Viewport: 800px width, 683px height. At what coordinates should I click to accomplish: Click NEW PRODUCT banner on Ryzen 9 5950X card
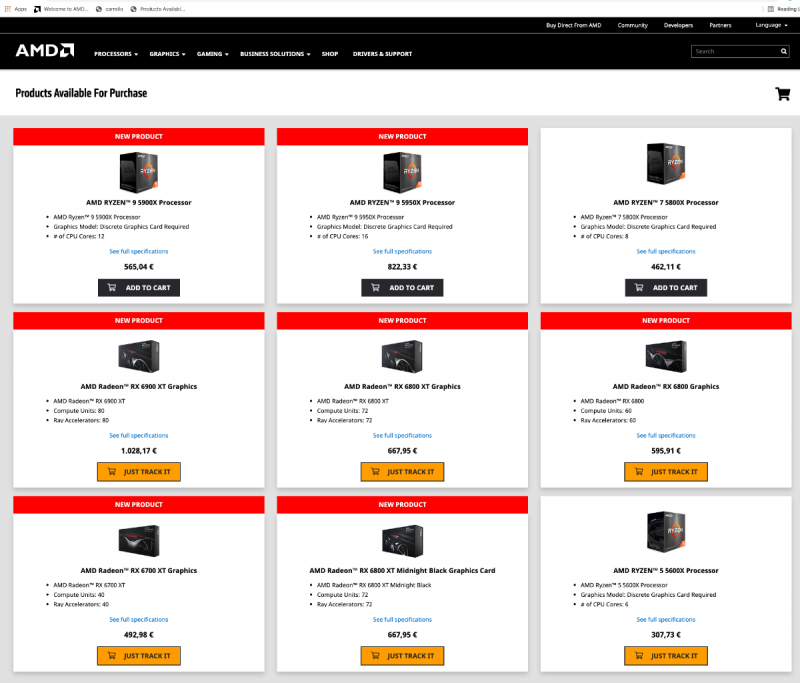403,137
